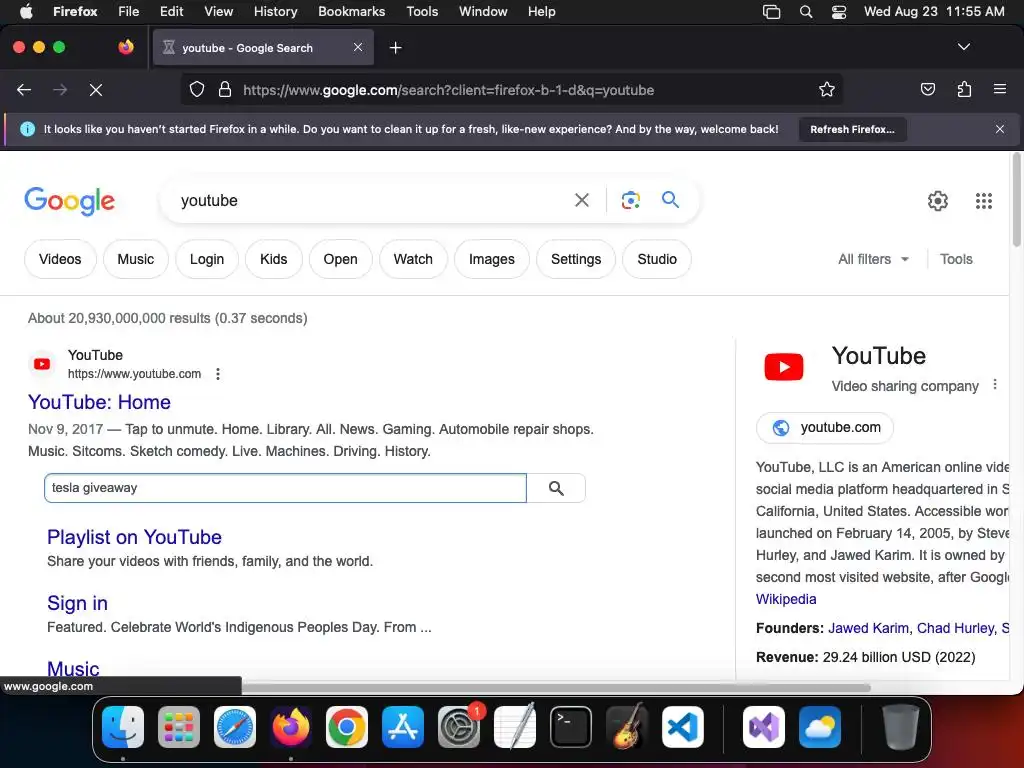Open the Firefox hamburger application menu
This screenshot has height=768, width=1024.
[x=999, y=89]
